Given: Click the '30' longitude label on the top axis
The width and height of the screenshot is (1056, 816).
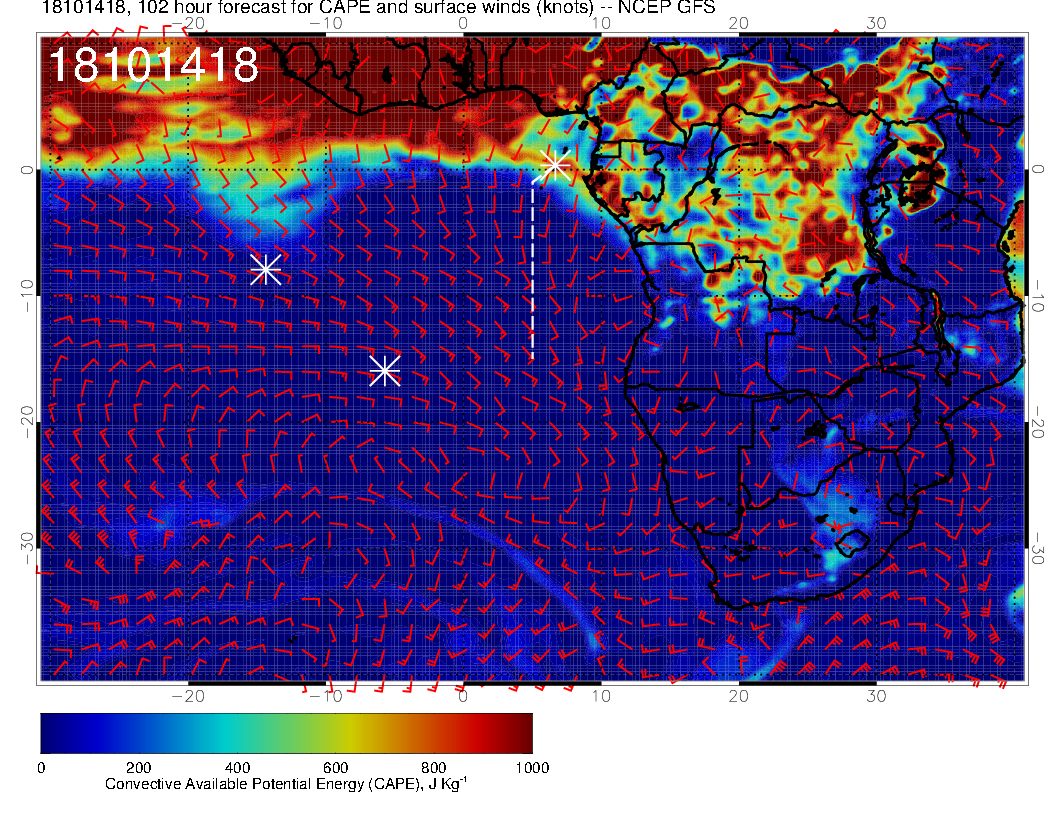Looking at the screenshot, I should (x=876, y=24).
